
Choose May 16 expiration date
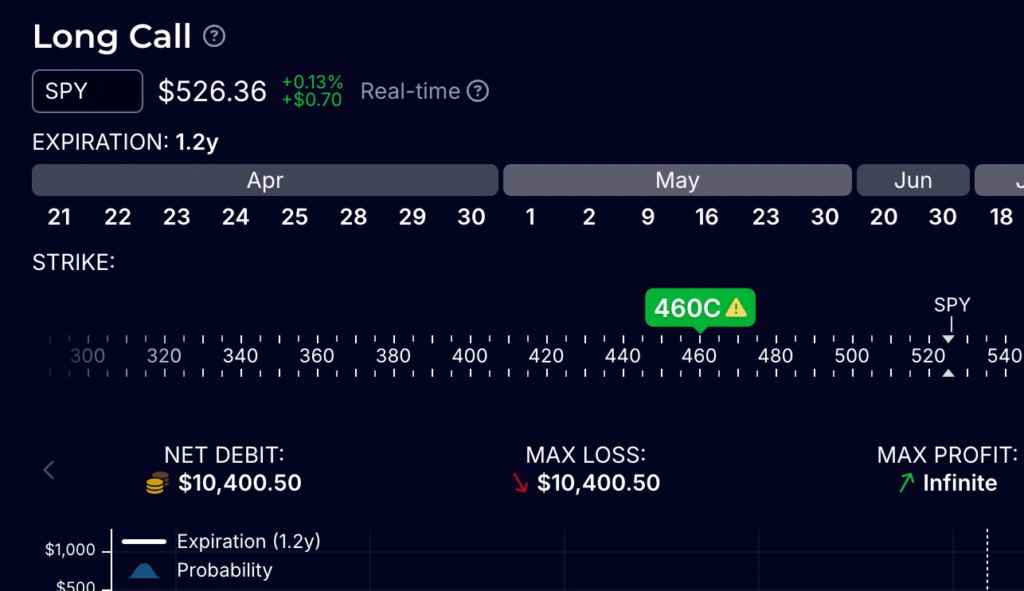(x=707, y=217)
